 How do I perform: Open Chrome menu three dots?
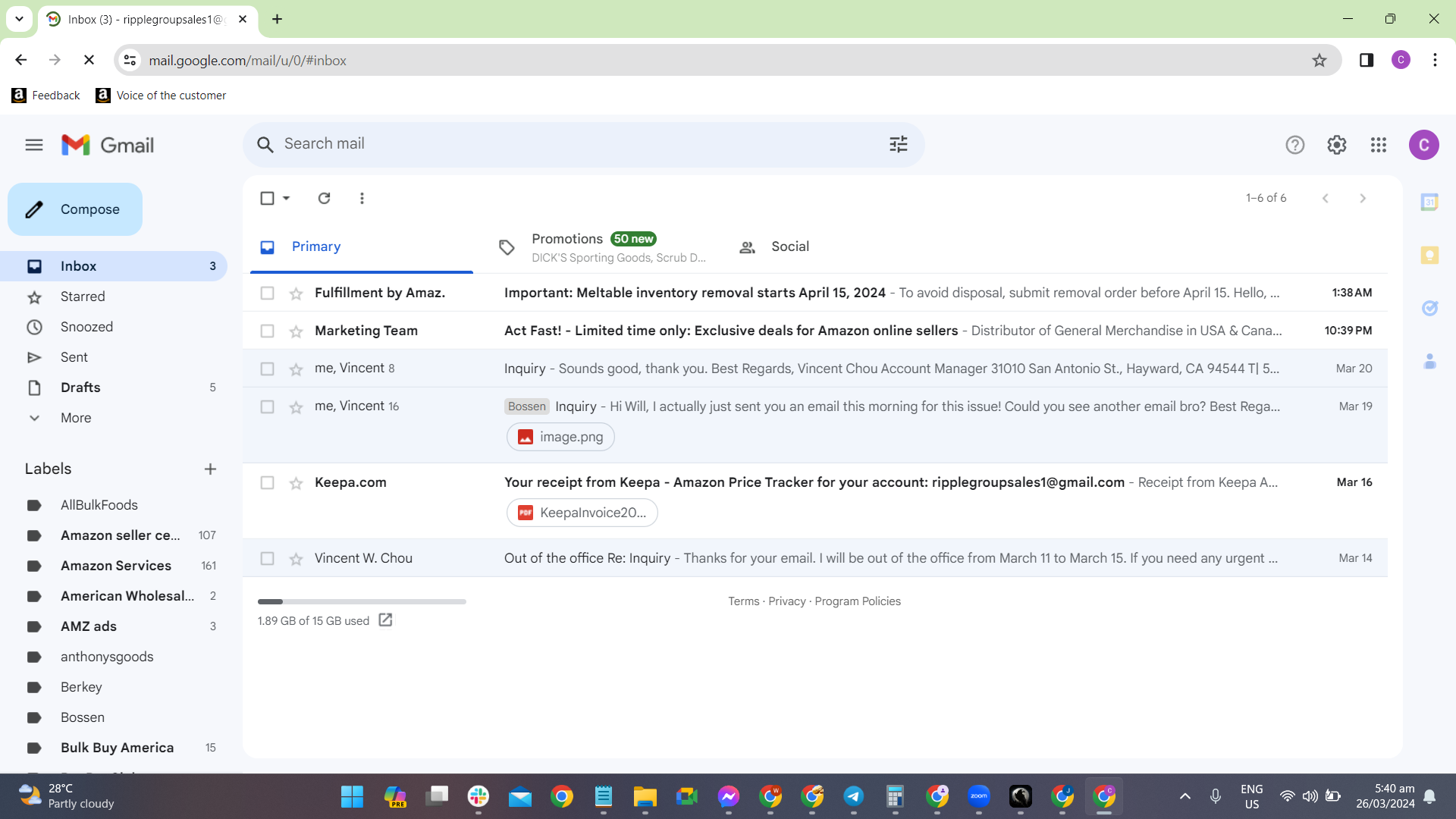tap(1435, 60)
